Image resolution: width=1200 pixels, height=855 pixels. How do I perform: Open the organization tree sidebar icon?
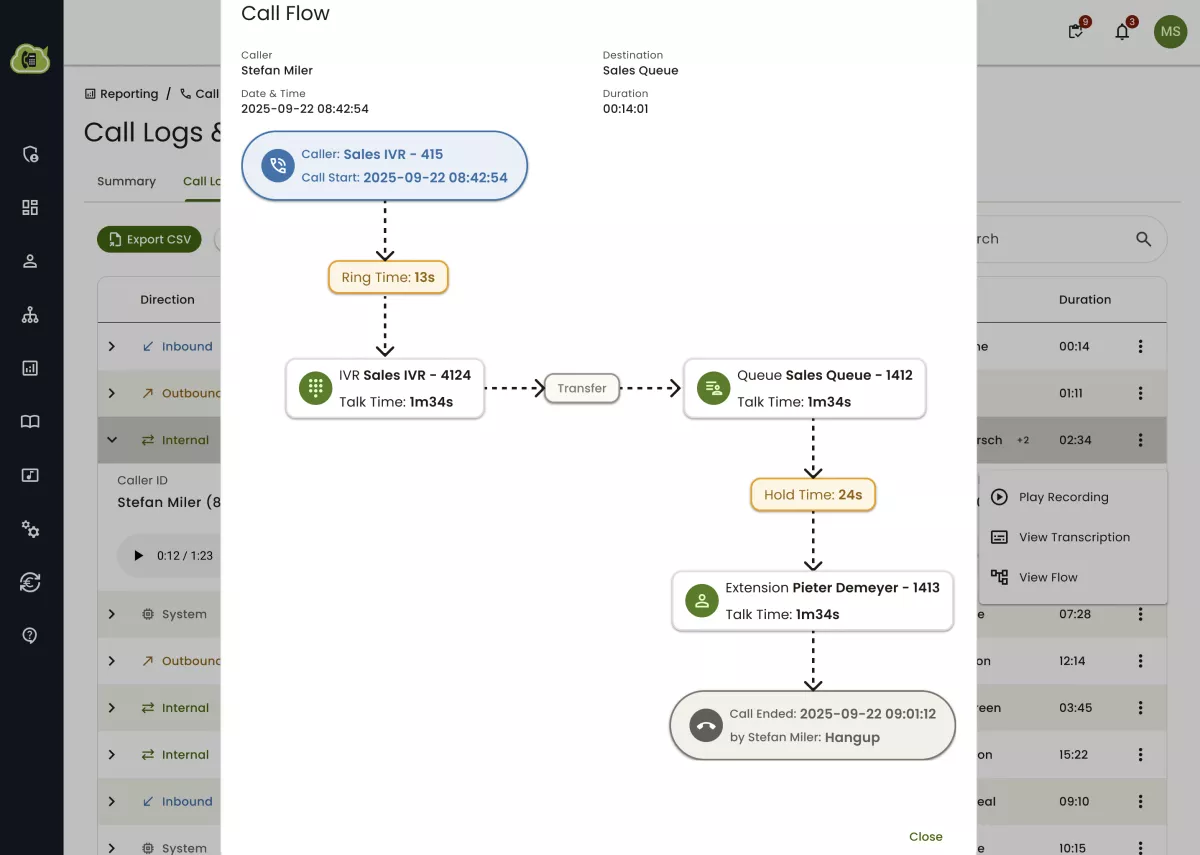(x=30, y=315)
